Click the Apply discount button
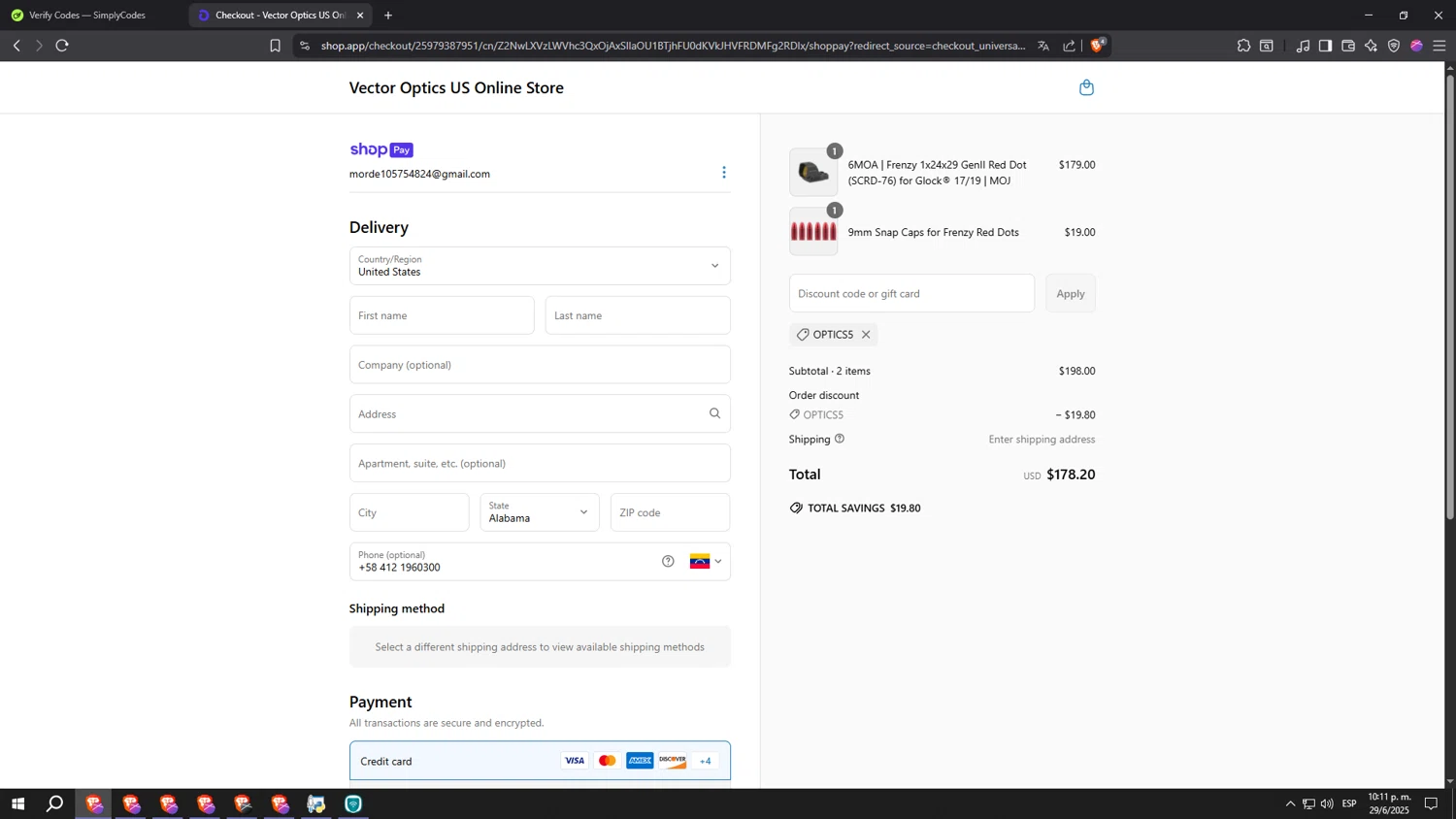Viewport: 1456px width, 819px height. pos(1071,293)
